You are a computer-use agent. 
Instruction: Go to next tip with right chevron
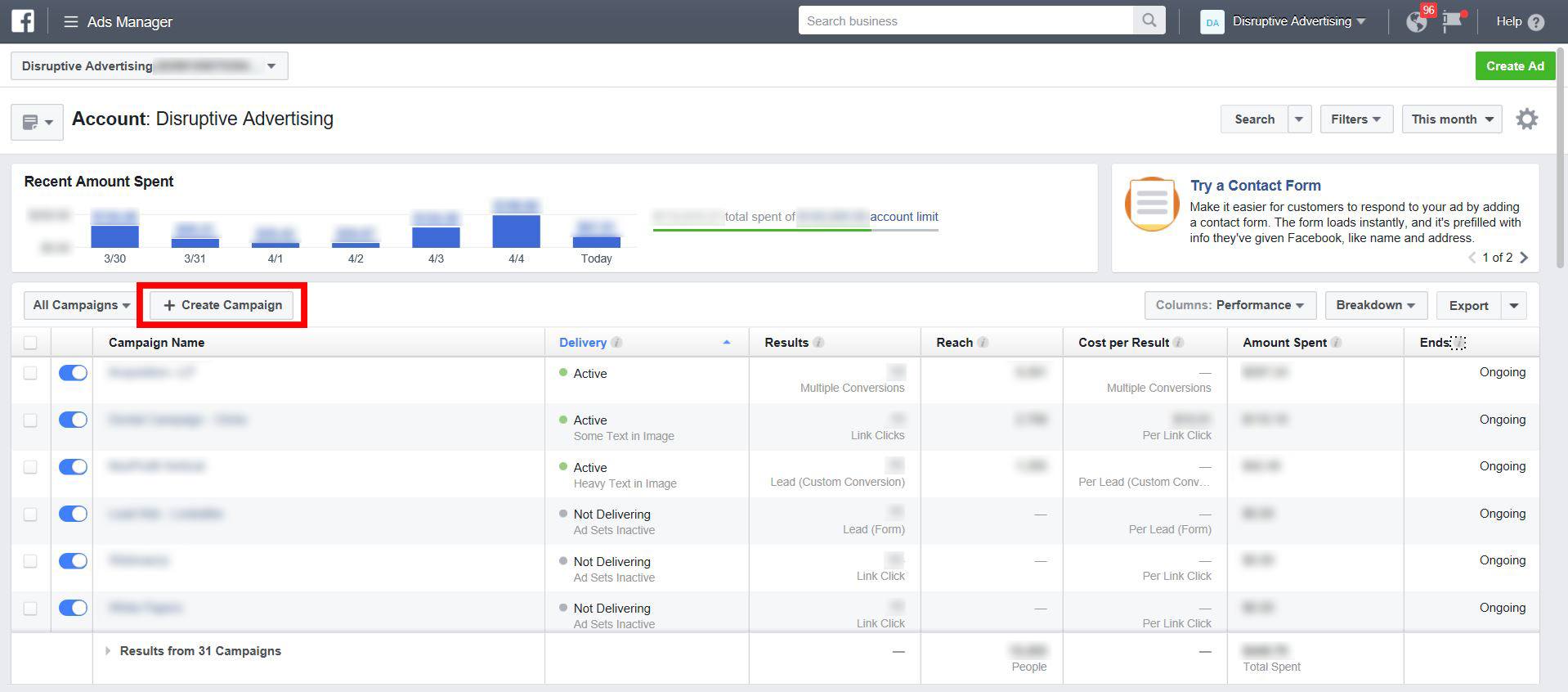[x=1524, y=258]
